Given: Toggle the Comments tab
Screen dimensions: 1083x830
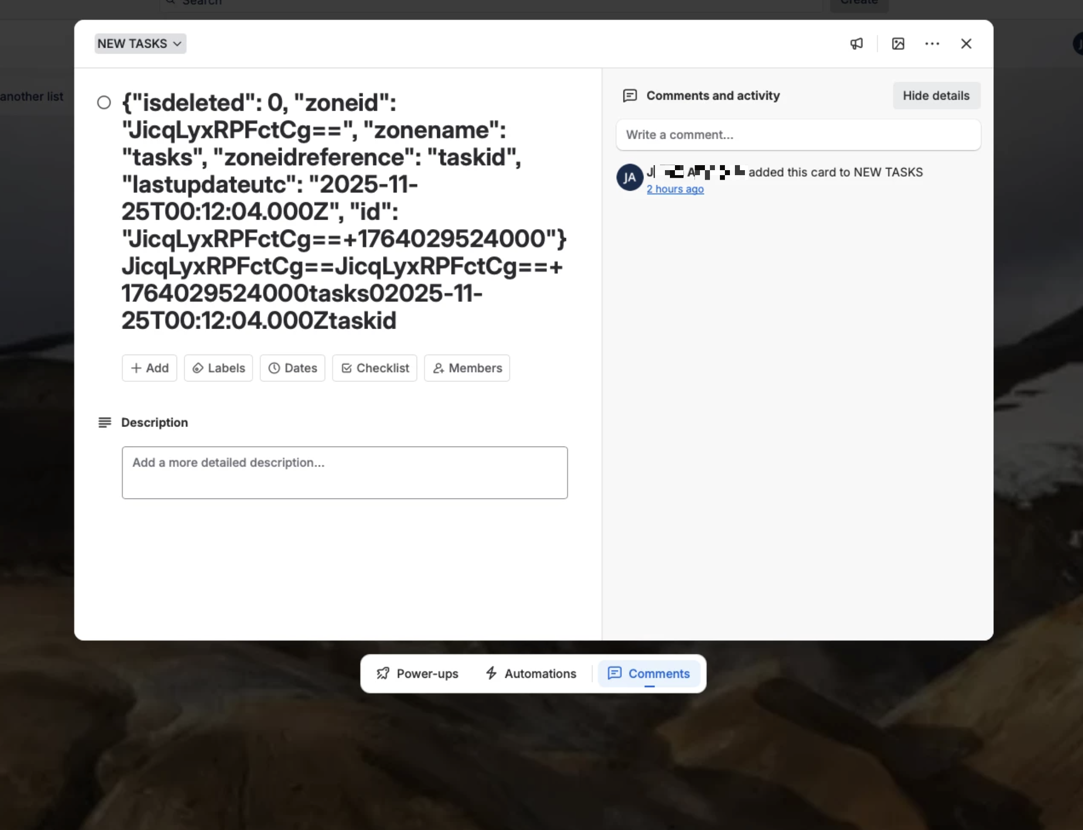Looking at the screenshot, I should [x=649, y=674].
